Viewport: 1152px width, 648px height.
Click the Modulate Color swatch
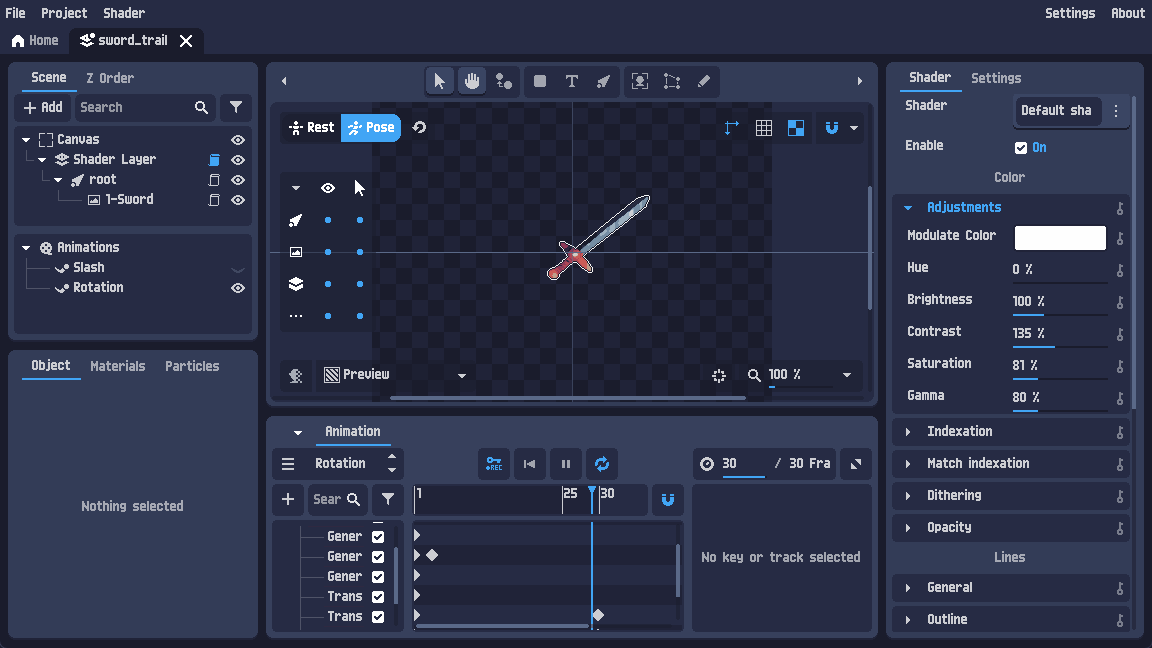pos(1060,238)
